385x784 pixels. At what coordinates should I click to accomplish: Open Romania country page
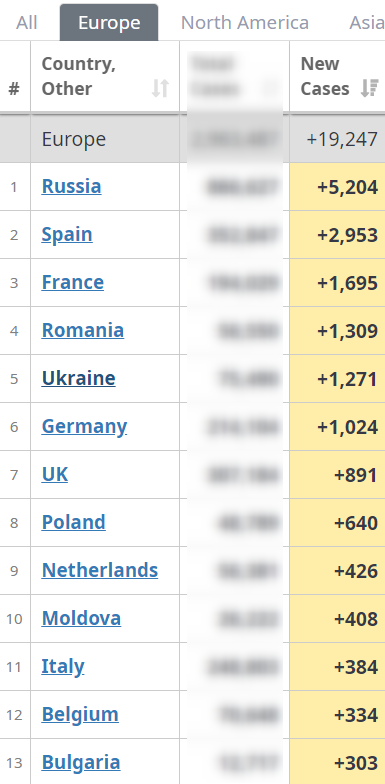pos(82,330)
